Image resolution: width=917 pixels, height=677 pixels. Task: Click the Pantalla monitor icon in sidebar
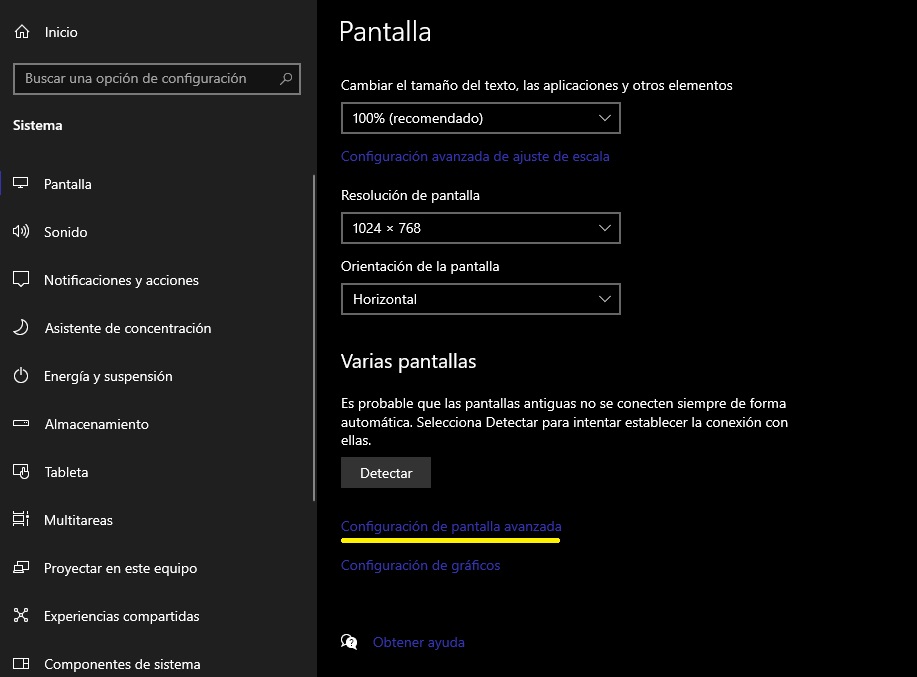tap(21, 184)
